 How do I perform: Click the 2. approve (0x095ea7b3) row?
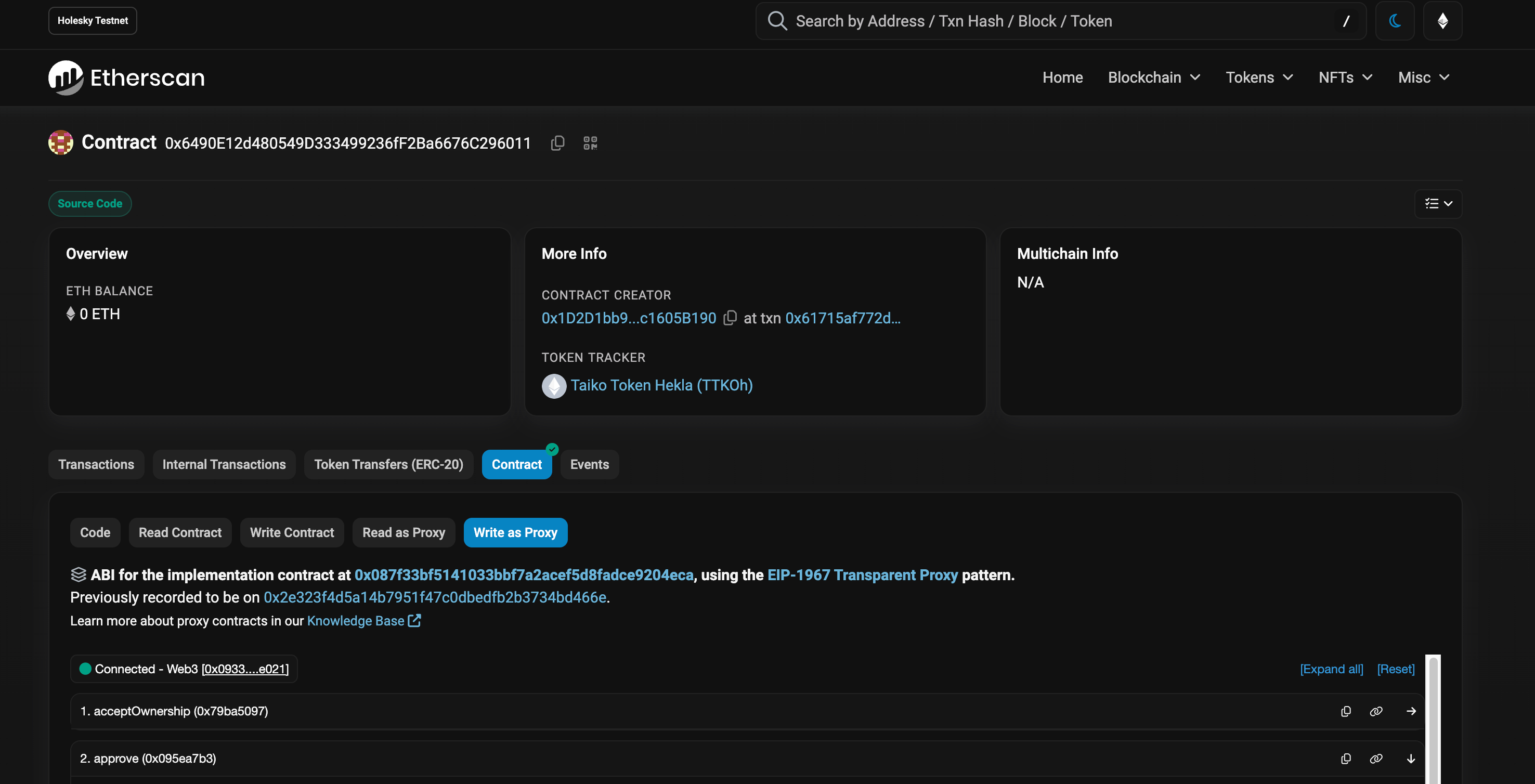pyautogui.click(x=747, y=759)
